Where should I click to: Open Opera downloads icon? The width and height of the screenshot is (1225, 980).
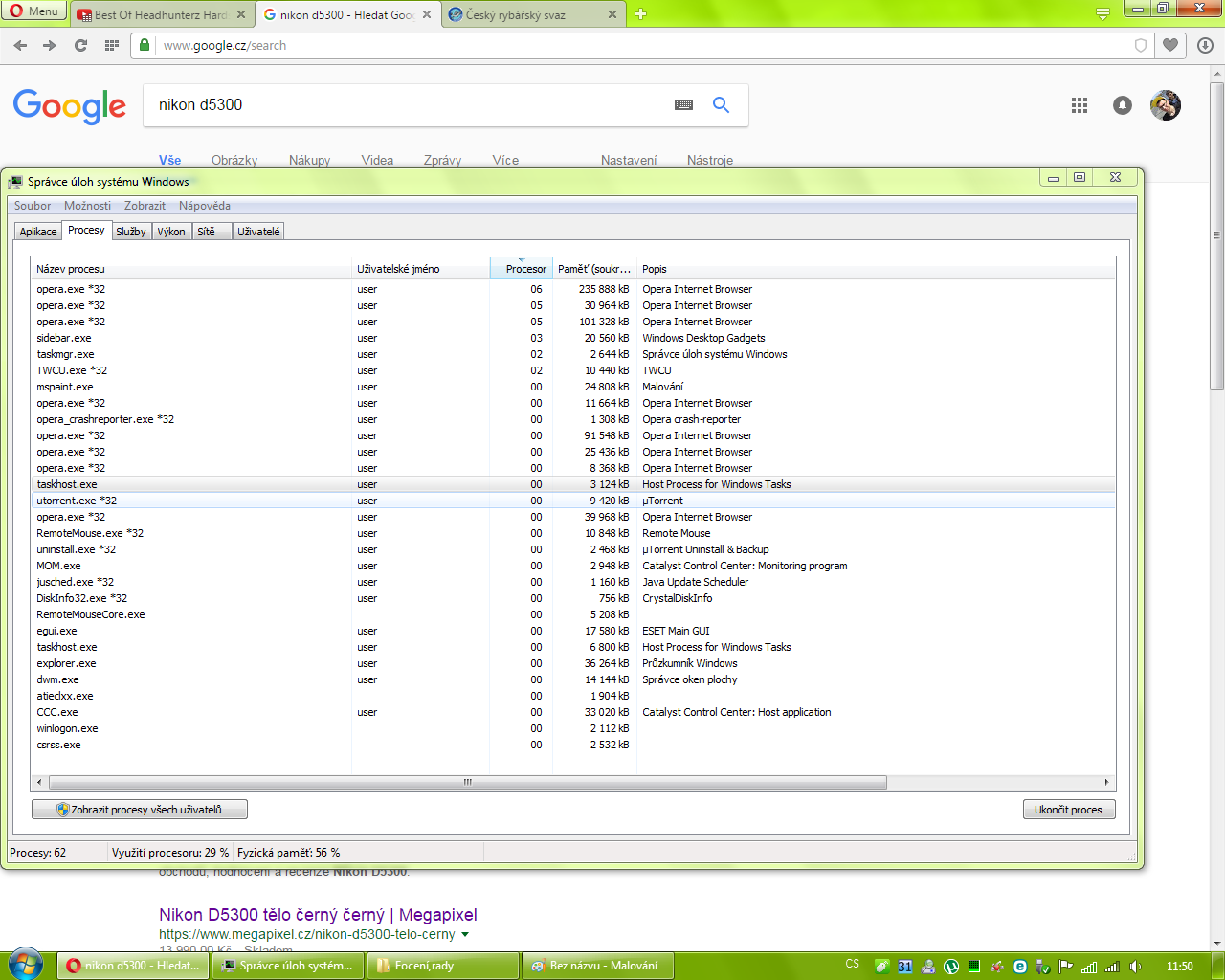1205,45
